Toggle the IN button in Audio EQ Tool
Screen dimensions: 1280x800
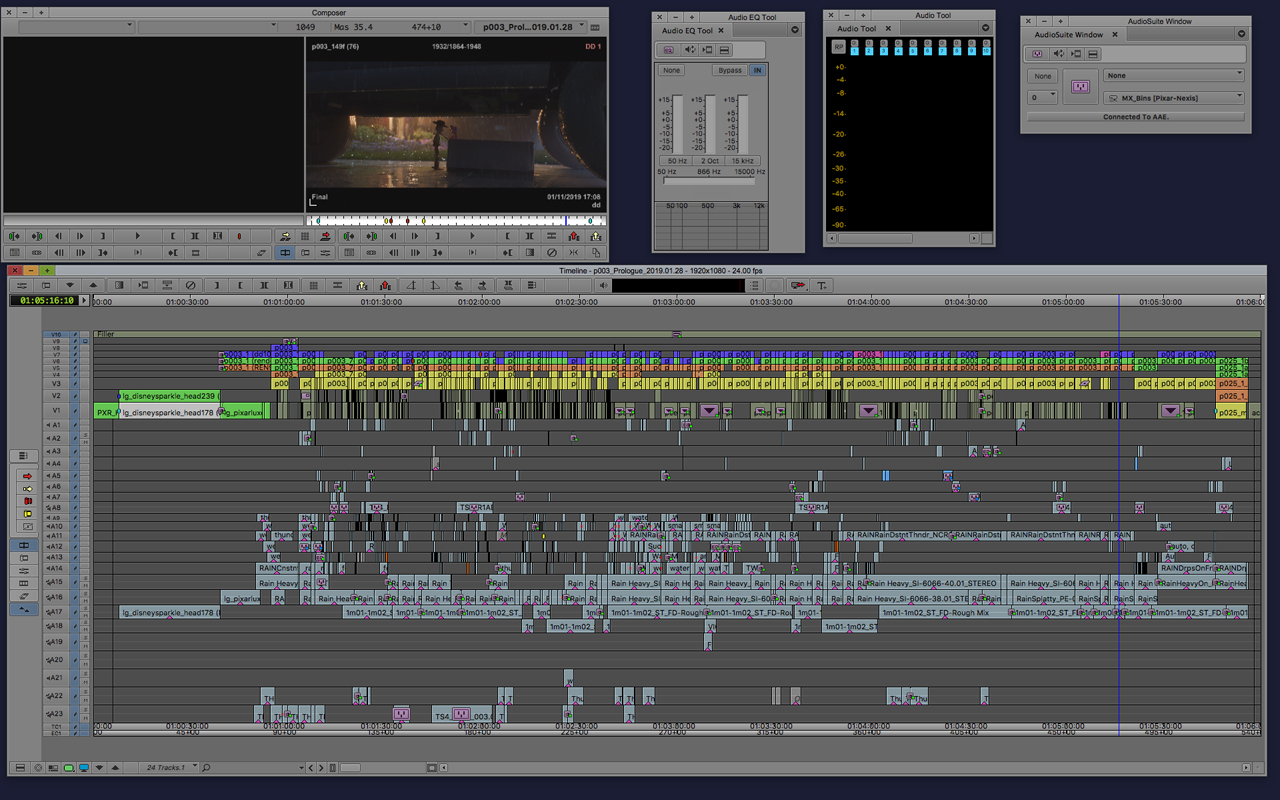click(757, 70)
